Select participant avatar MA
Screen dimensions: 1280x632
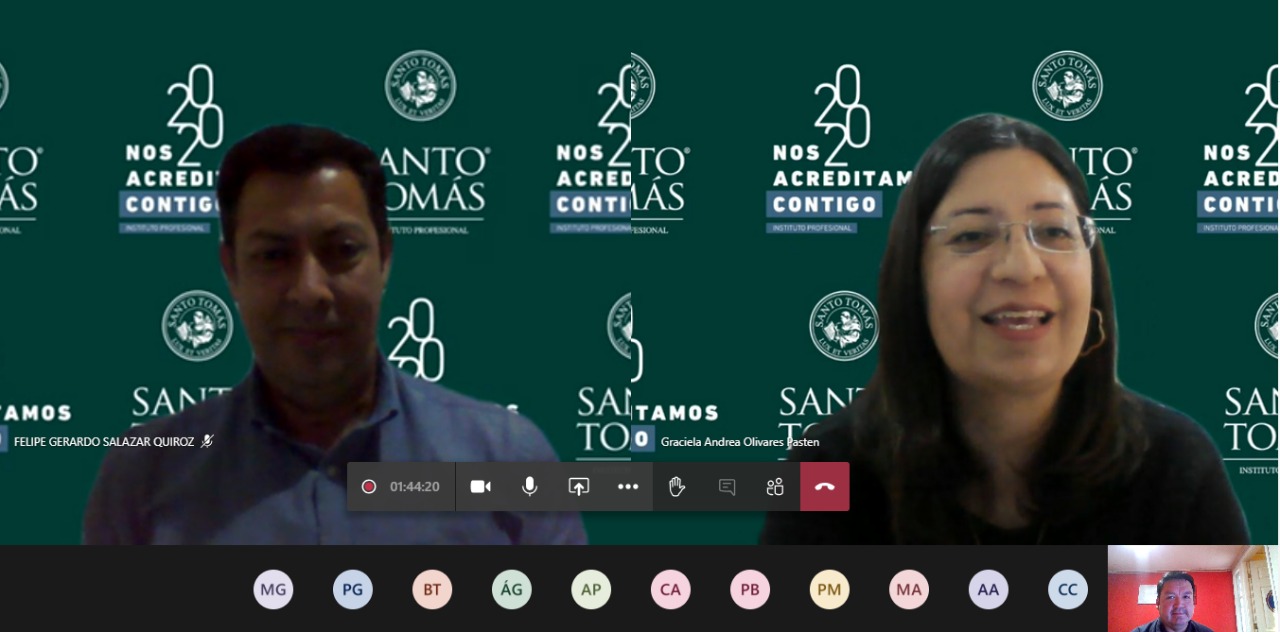pos(909,590)
